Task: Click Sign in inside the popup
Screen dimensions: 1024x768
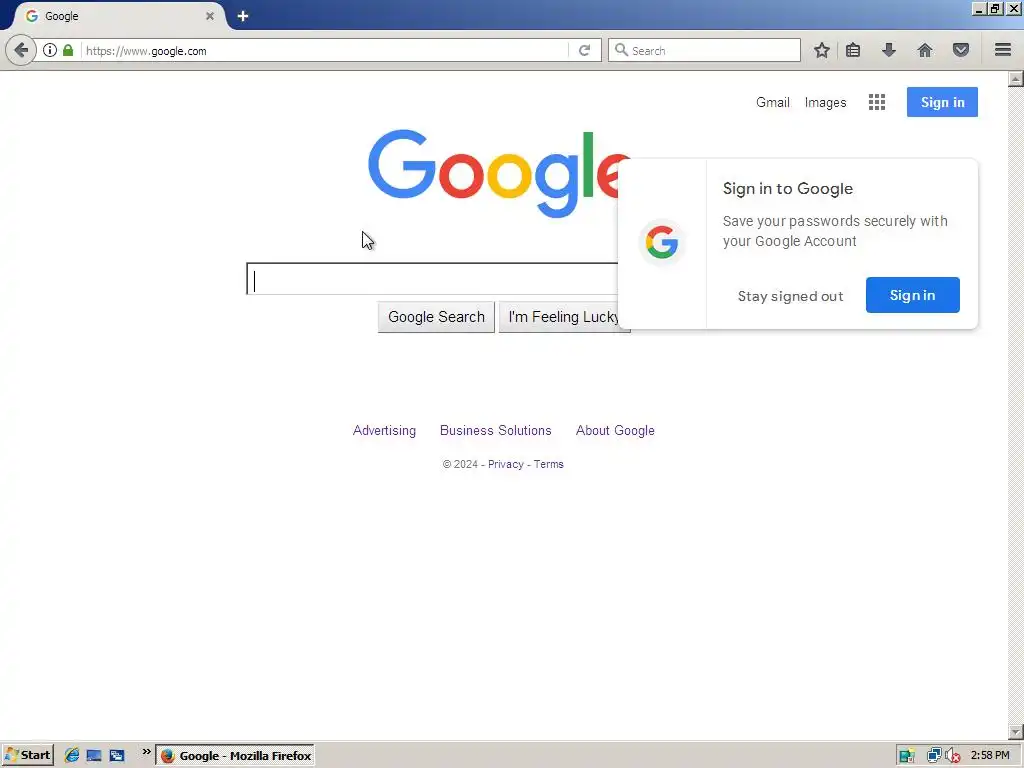Action: [x=912, y=295]
